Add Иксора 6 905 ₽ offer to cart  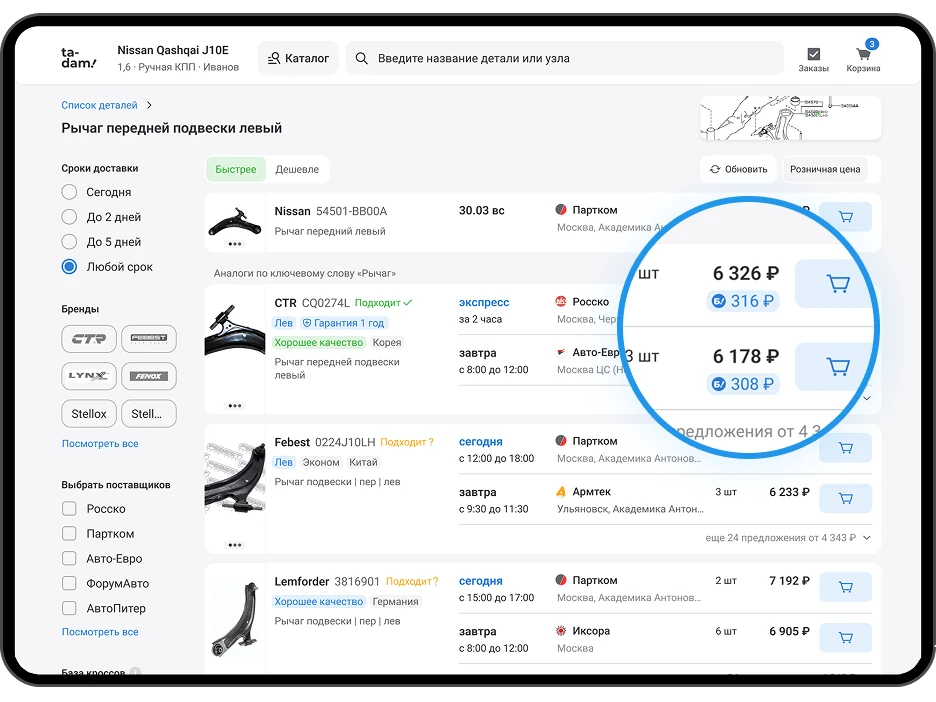(845, 638)
